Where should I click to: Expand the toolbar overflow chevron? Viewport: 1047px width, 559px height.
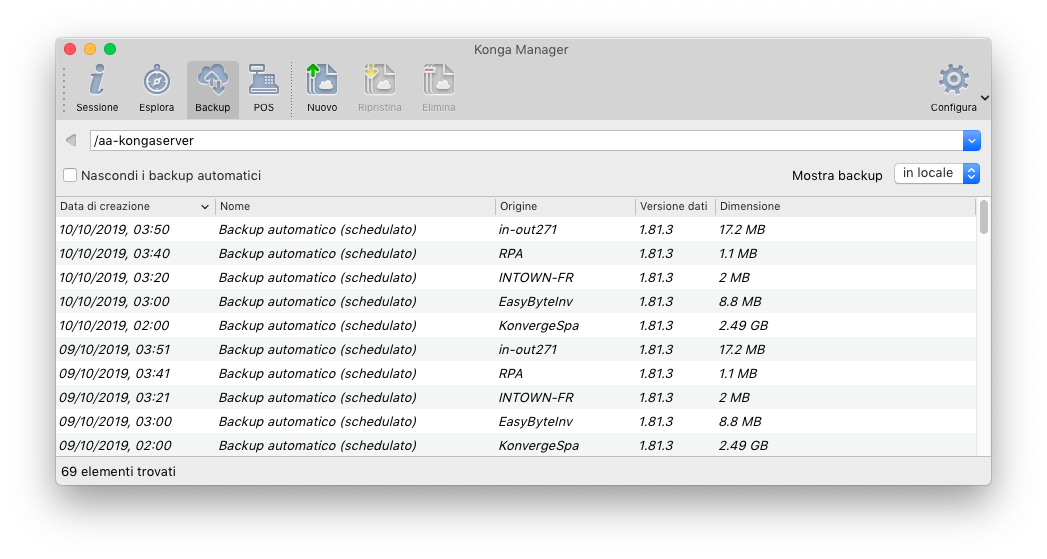984,98
